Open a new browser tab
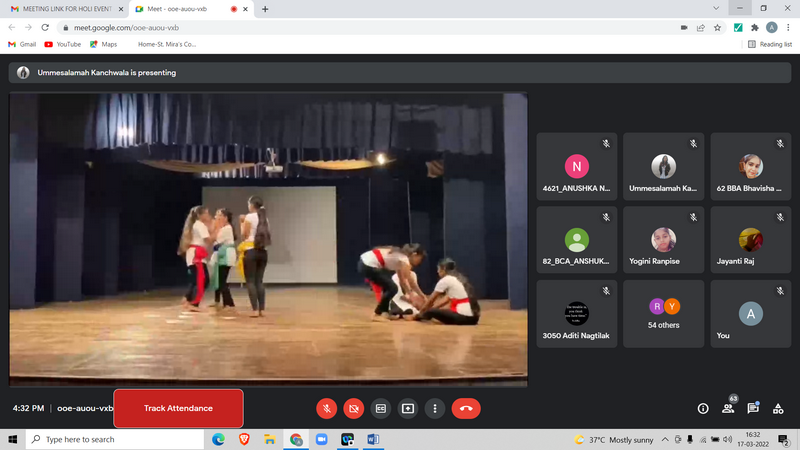Screen dimensions: 800x450 265,9
